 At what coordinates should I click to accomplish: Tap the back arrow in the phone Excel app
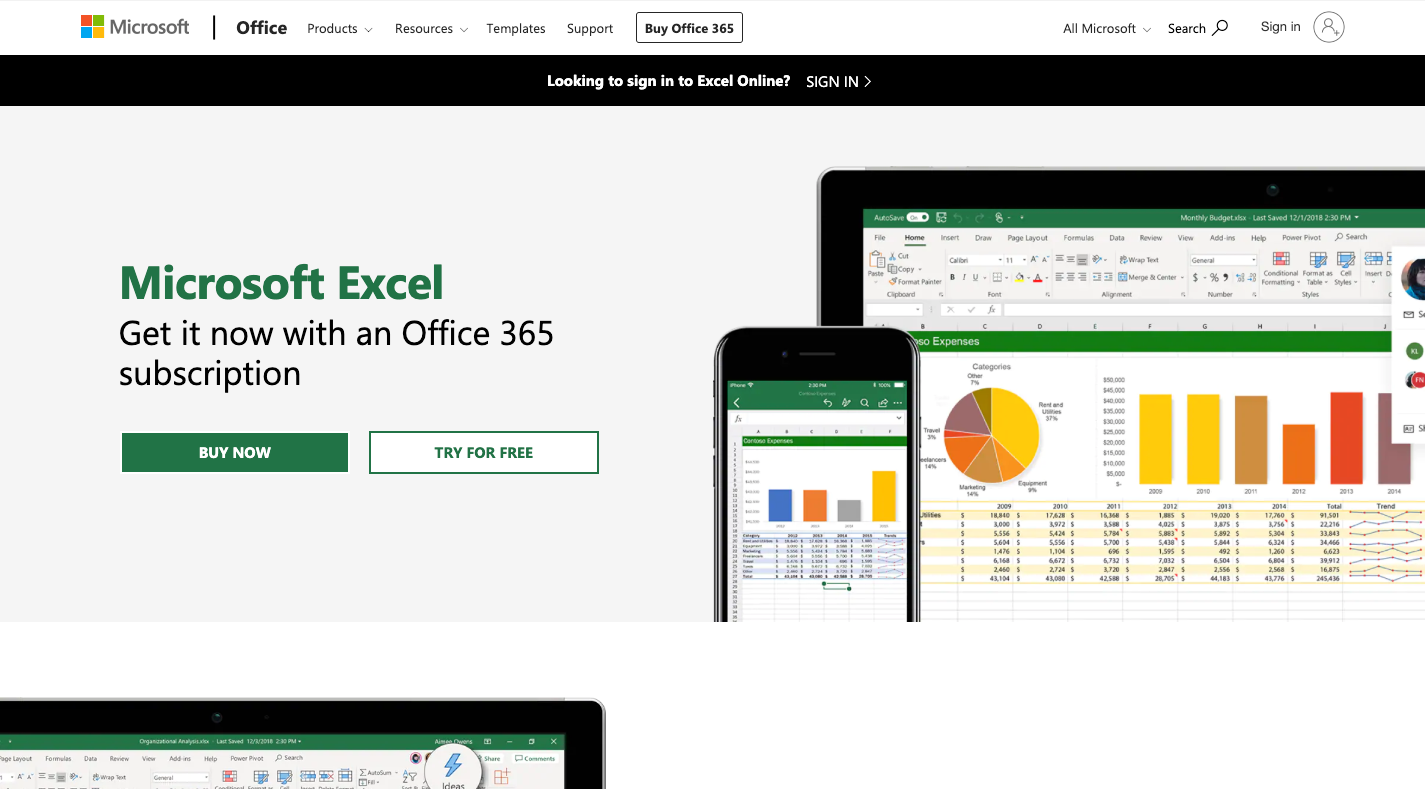(737, 403)
